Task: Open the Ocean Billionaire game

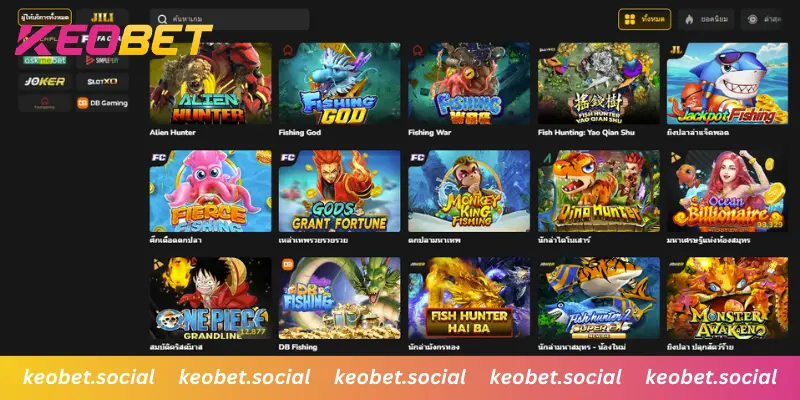Action: (727, 191)
